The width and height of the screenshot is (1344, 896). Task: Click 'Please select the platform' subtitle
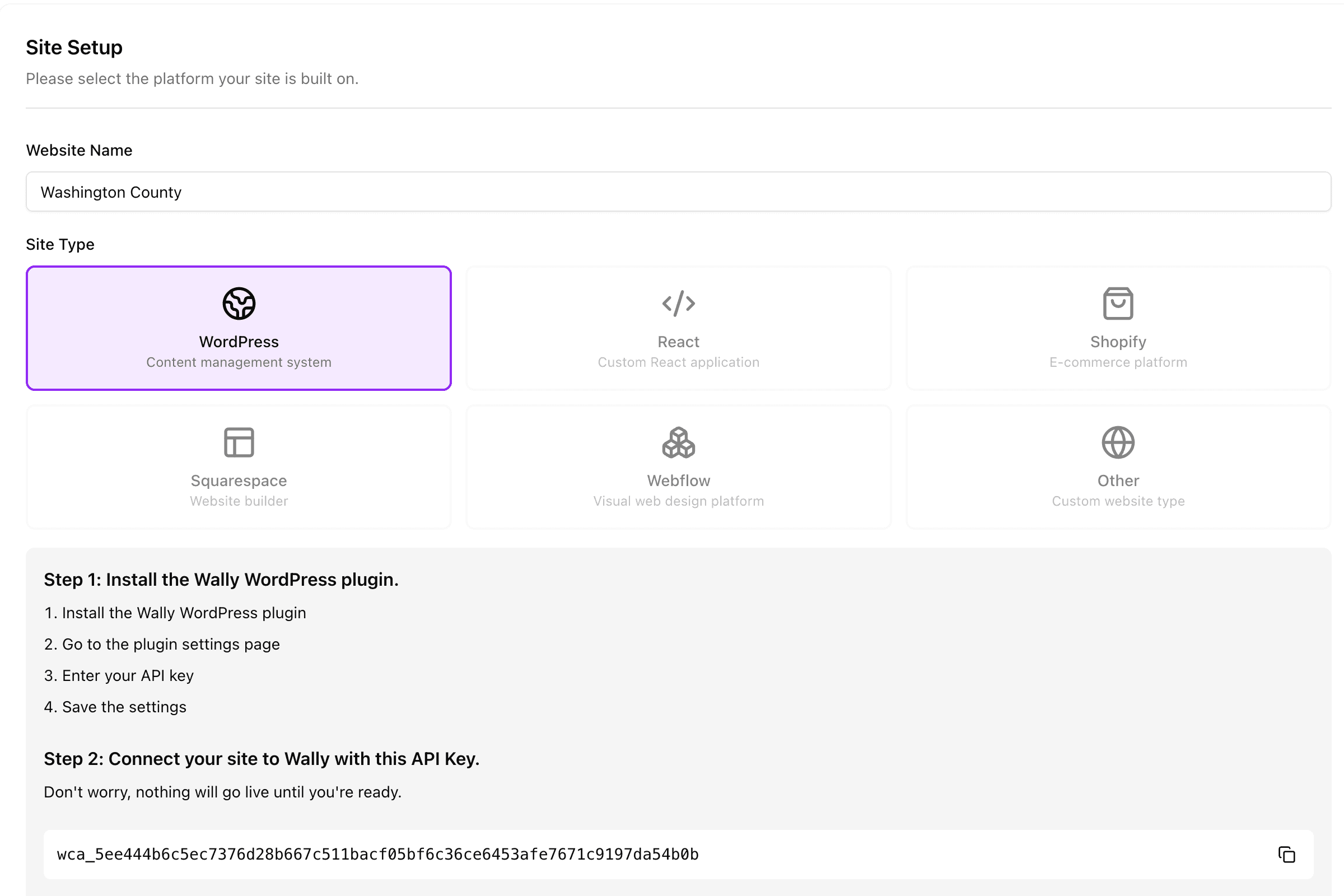192,79
